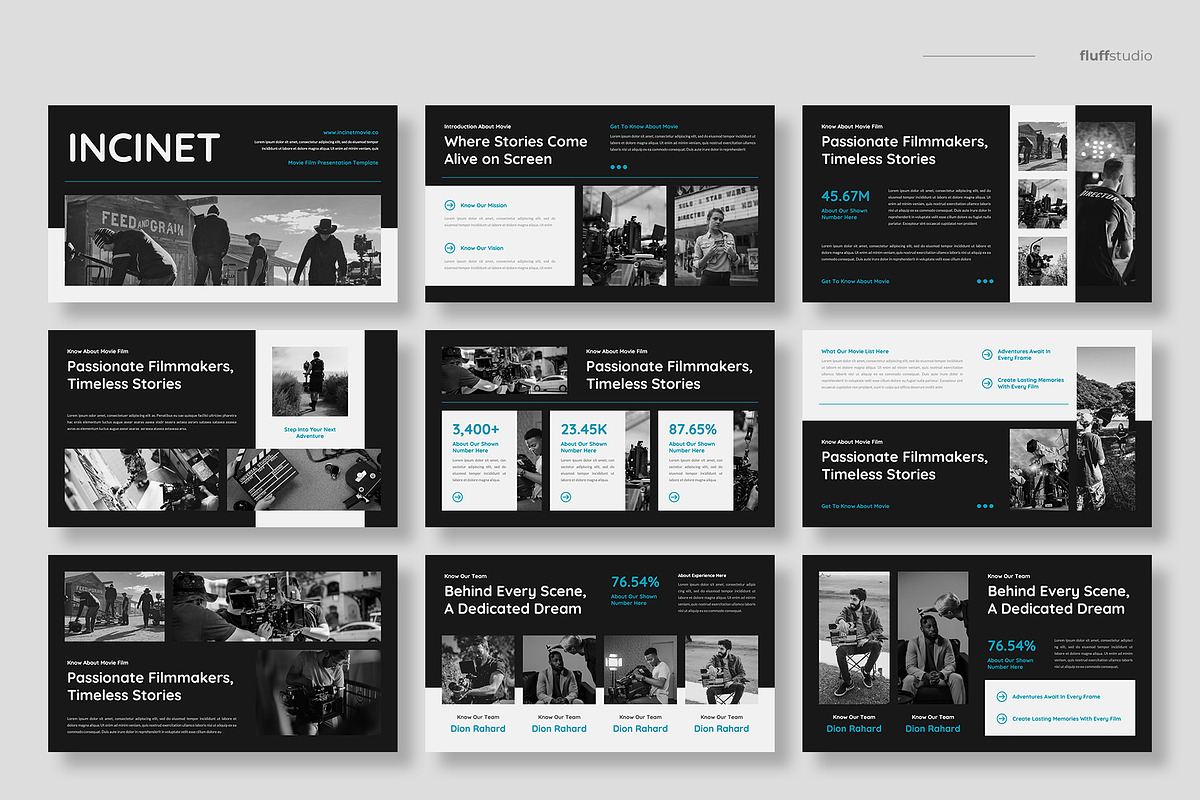
Task: Click the 23.45K statistic
Action: pyautogui.click(x=583, y=429)
